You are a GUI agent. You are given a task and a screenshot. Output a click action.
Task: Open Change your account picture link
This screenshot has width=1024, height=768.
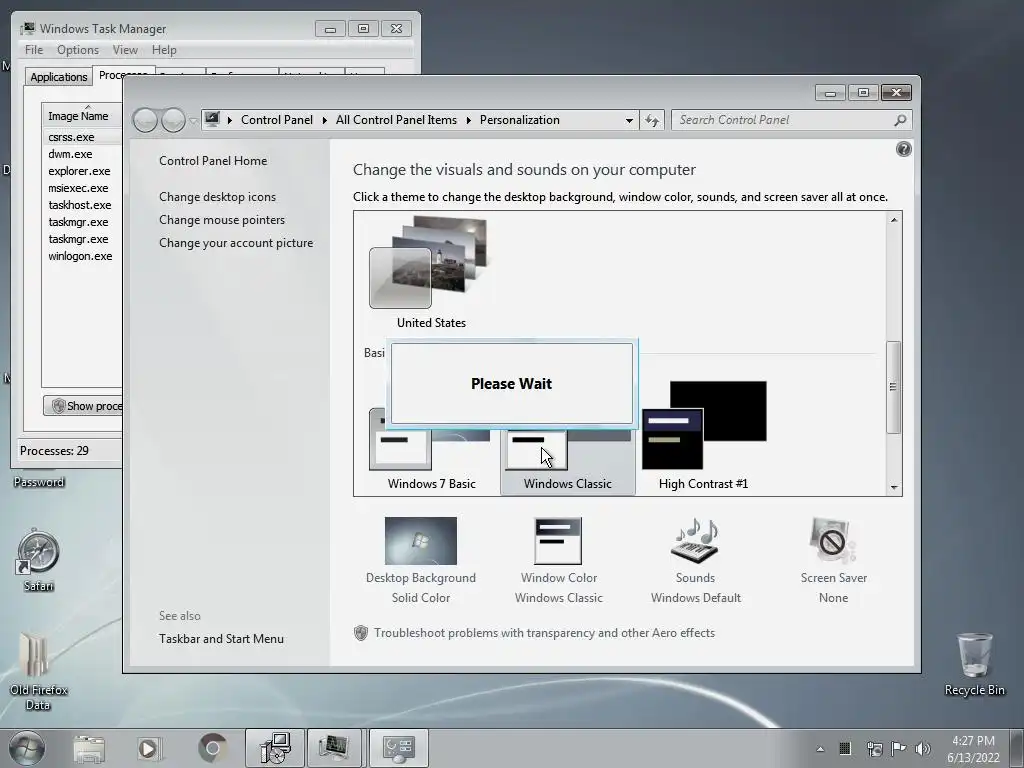click(236, 243)
